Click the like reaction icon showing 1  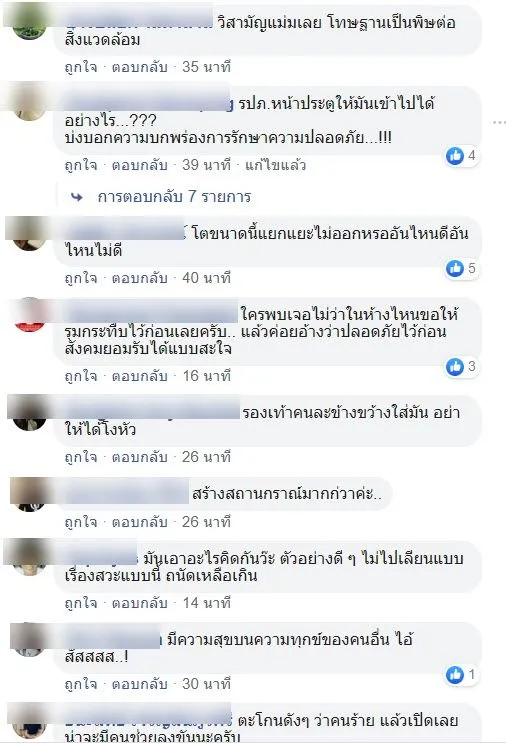455,674
